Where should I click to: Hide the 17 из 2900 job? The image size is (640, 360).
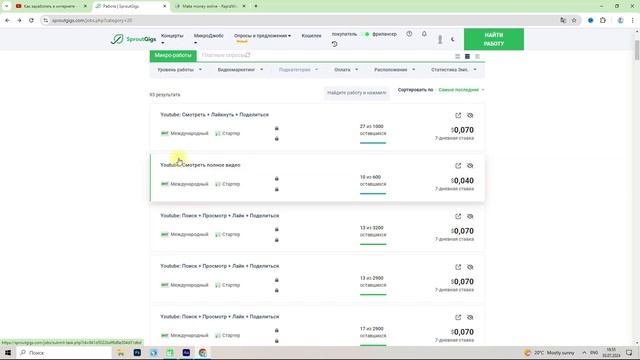coord(470,317)
